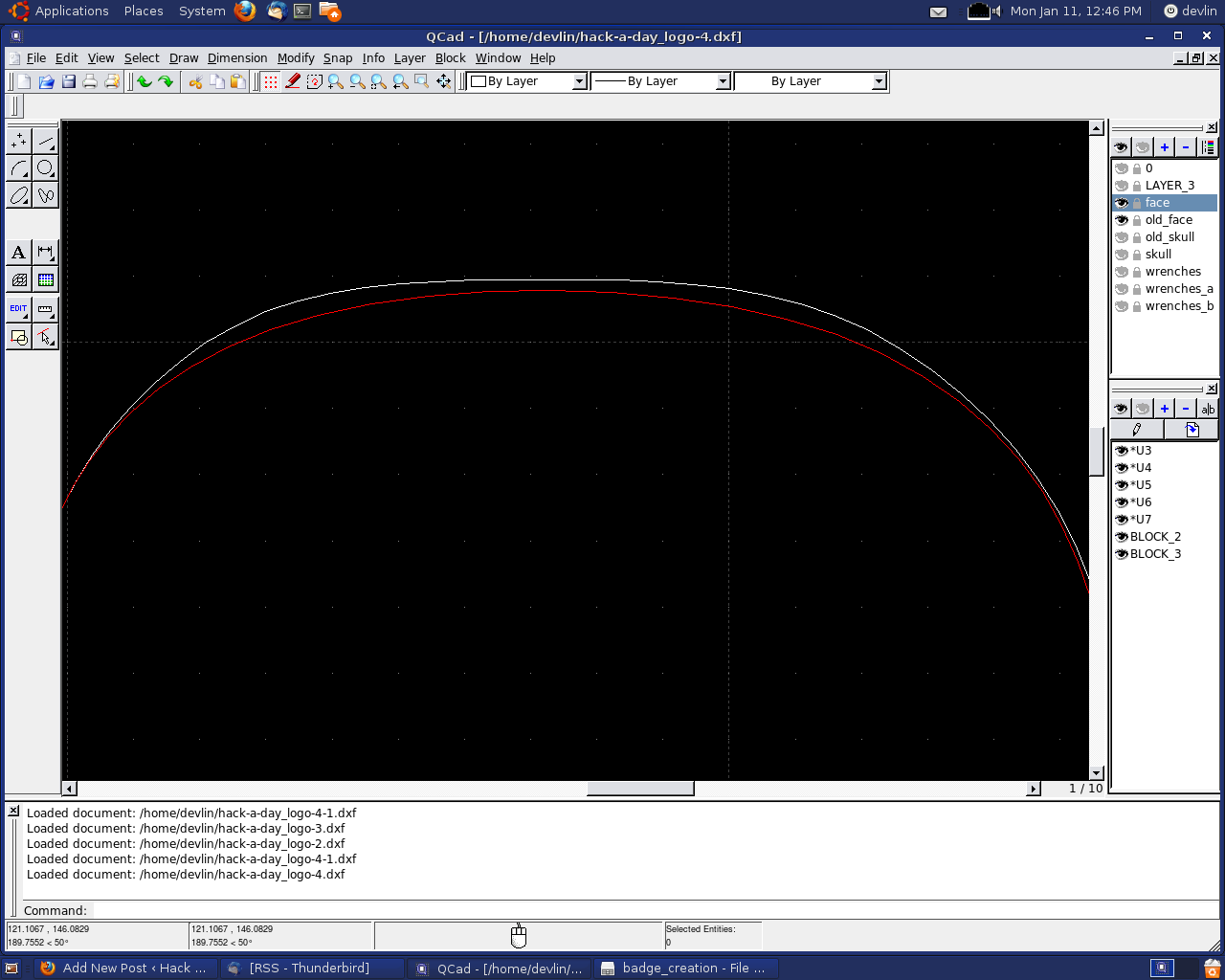
Task: Show the skull layer via eye icon
Action: pyautogui.click(x=1121, y=255)
